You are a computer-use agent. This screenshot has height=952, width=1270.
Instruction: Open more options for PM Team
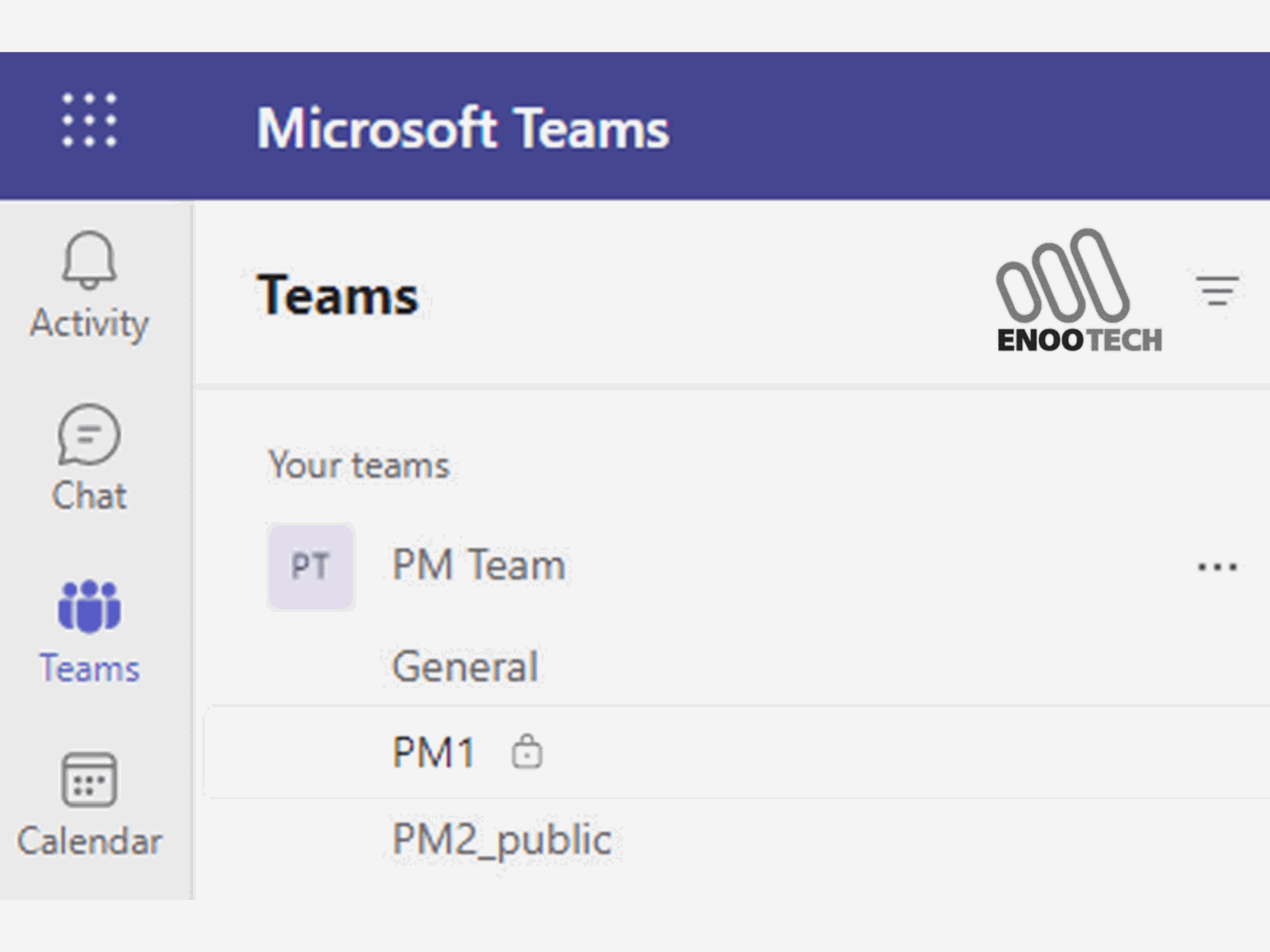tap(1217, 567)
